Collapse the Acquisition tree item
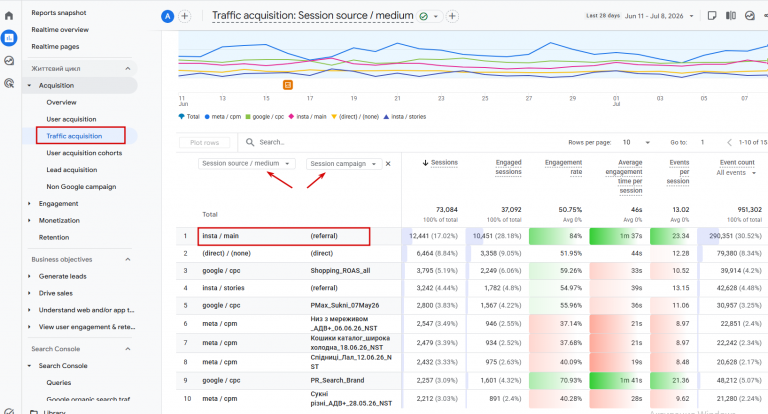This screenshot has width=768, height=414. click(29, 85)
